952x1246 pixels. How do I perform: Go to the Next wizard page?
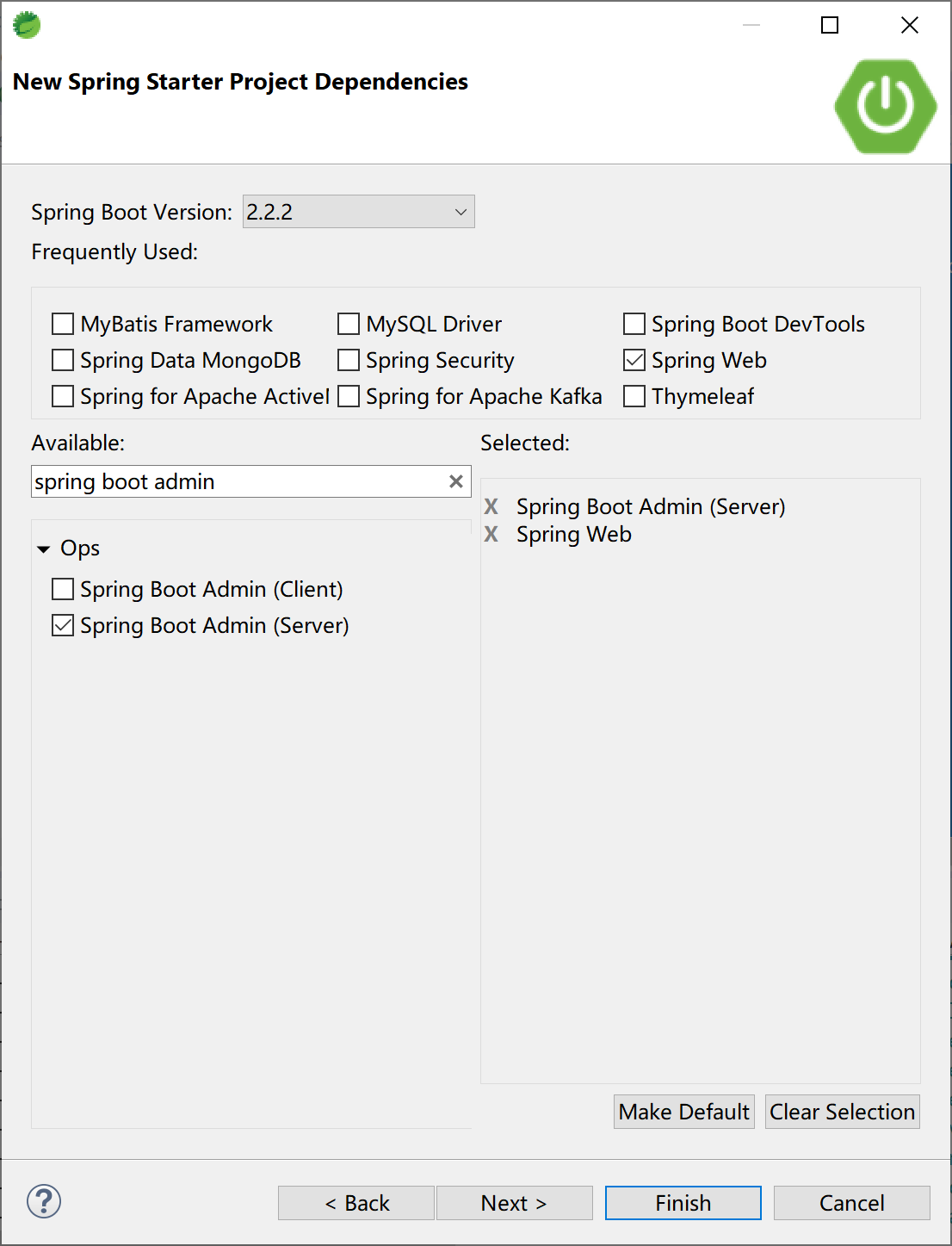click(x=514, y=1203)
